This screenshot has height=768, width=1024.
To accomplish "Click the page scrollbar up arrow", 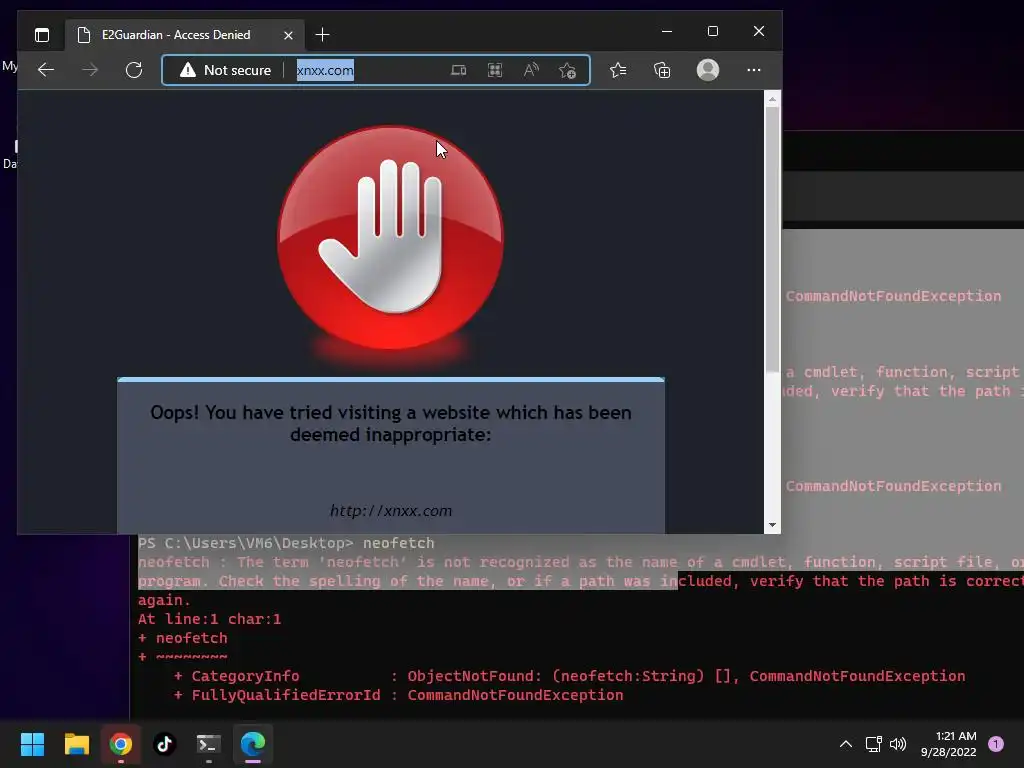I will pyautogui.click(x=772, y=99).
